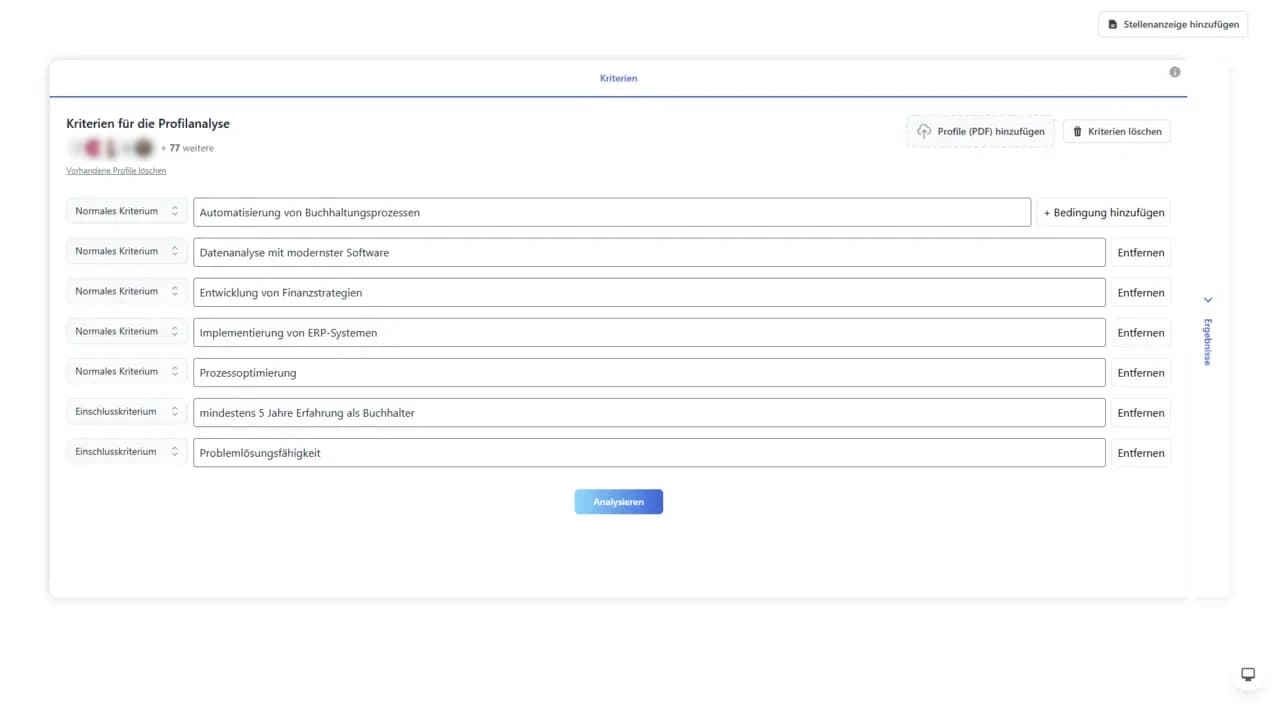This screenshot has height=707, width=1280.
Task: Focus the Automatisierung von Buchhaltungsprozessen field
Action: pos(612,212)
